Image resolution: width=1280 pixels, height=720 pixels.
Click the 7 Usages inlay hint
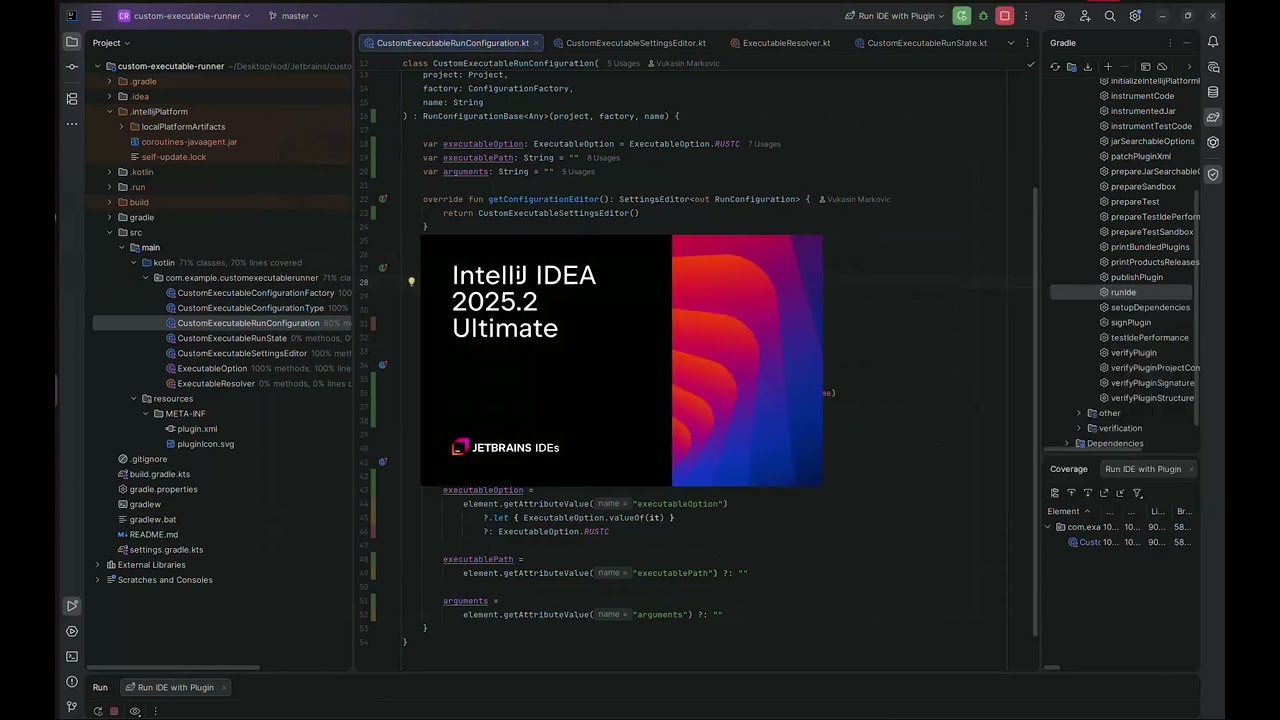click(764, 144)
